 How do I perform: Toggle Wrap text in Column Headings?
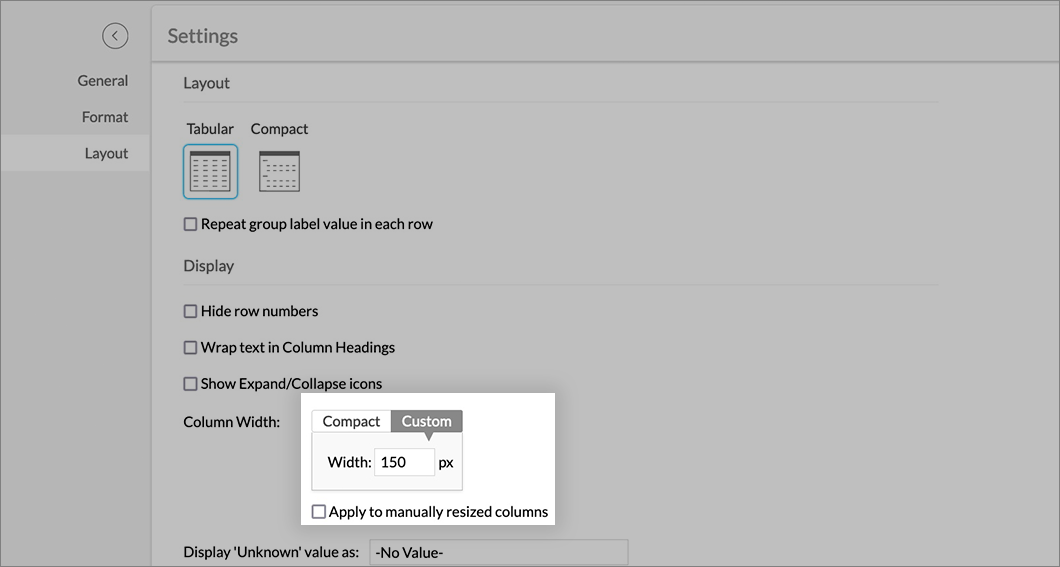pyautogui.click(x=191, y=348)
